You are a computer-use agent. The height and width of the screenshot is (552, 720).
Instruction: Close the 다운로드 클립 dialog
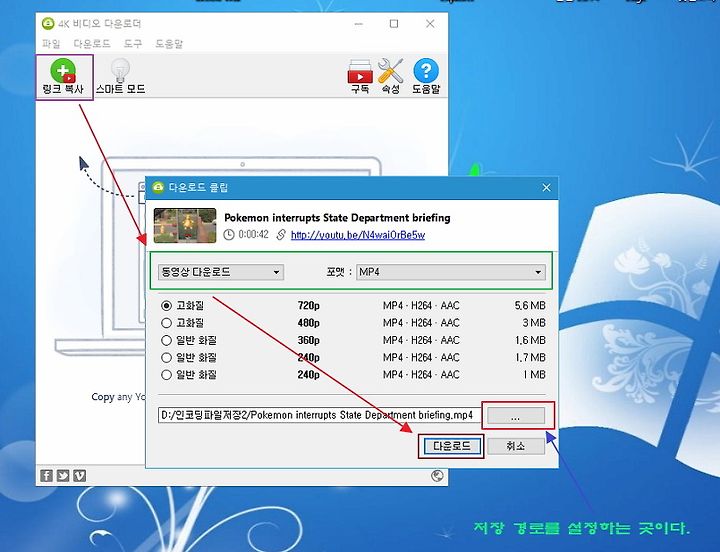click(x=546, y=187)
